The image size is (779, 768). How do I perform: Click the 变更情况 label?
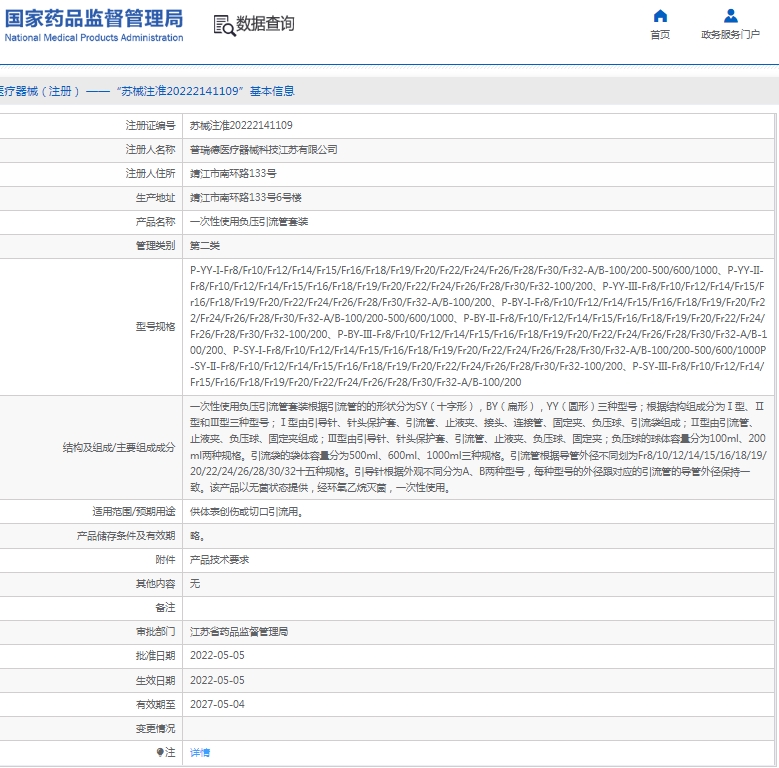tap(155, 728)
